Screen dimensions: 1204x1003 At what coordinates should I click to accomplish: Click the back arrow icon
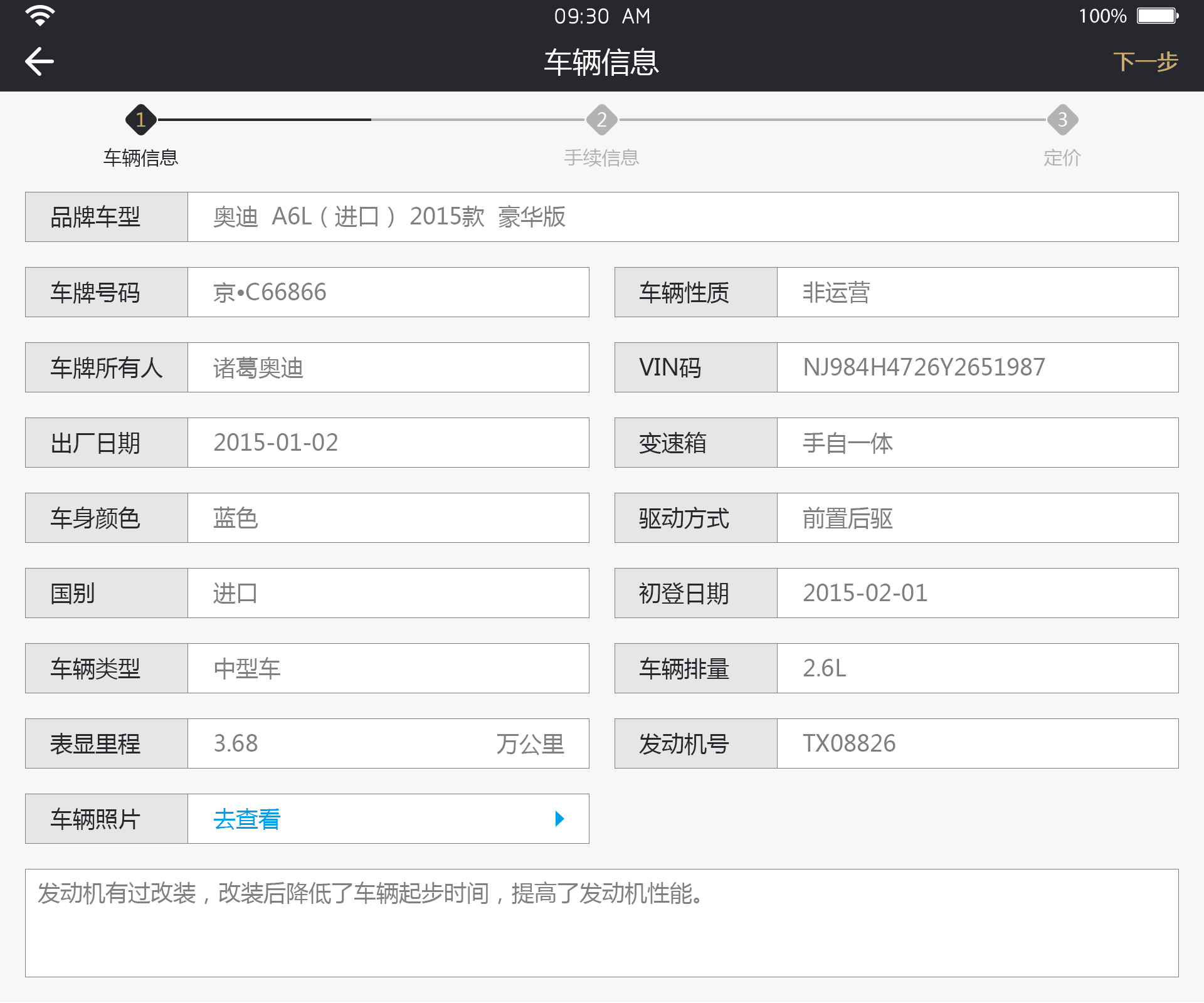tap(39, 61)
